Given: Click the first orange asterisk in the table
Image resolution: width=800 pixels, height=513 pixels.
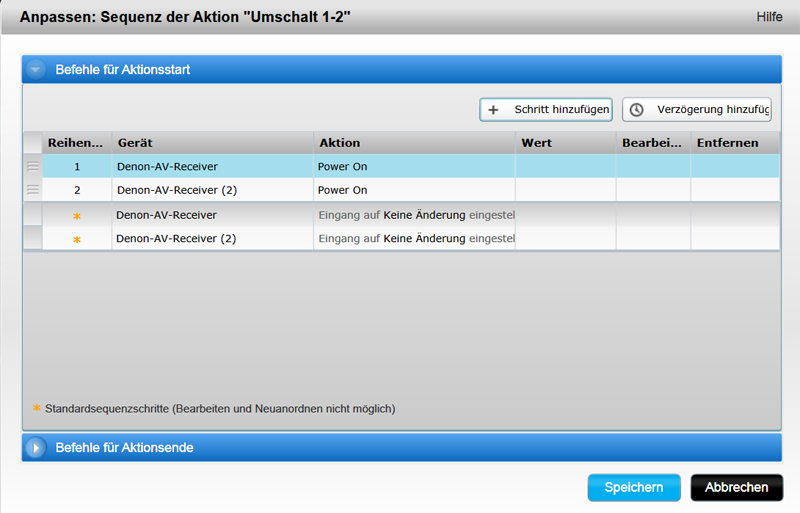Looking at the screenshot, I should pyautogui.click(x=77, y=215).
